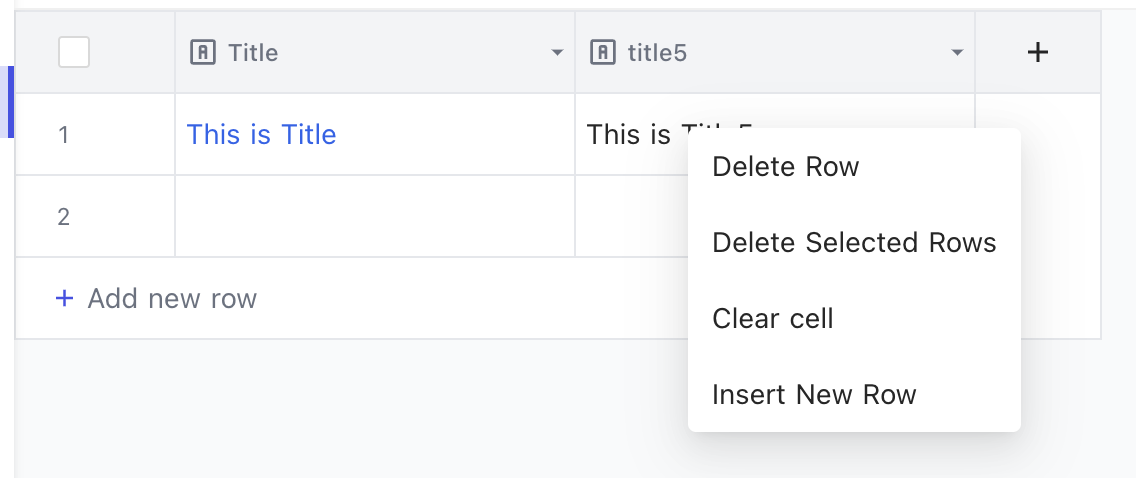
Task: Tick the select-all checkbox in the header row
Action: point(74,52)
